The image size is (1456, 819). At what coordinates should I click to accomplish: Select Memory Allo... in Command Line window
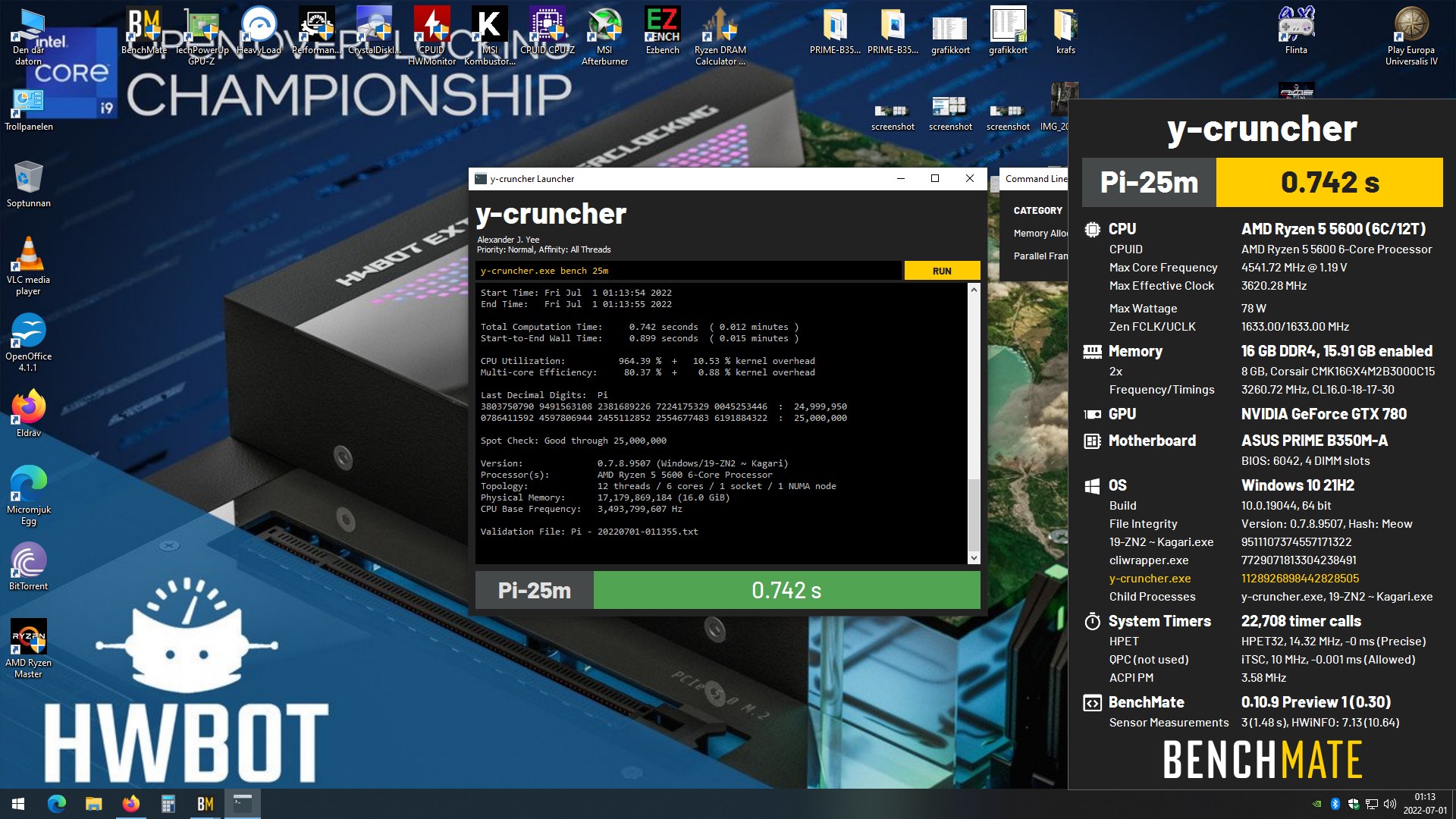point(1040,234)
